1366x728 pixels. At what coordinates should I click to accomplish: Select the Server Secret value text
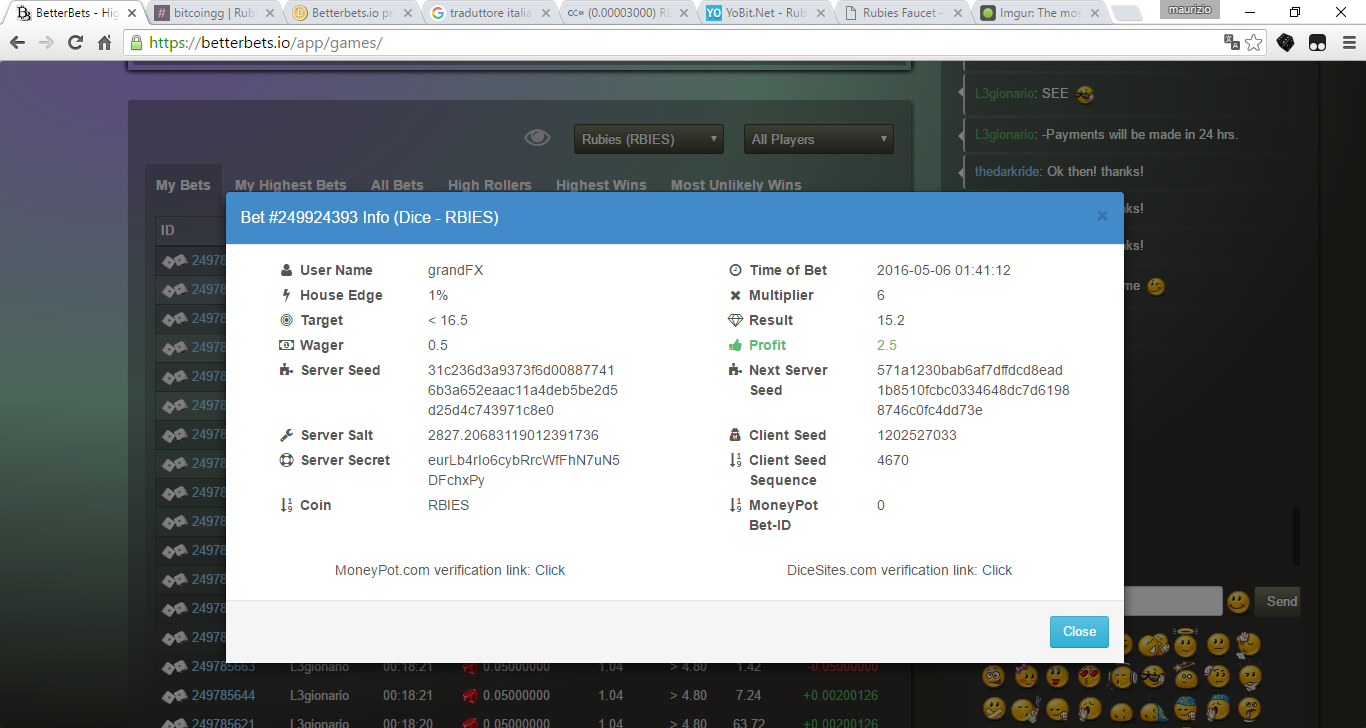pos(524,470)
